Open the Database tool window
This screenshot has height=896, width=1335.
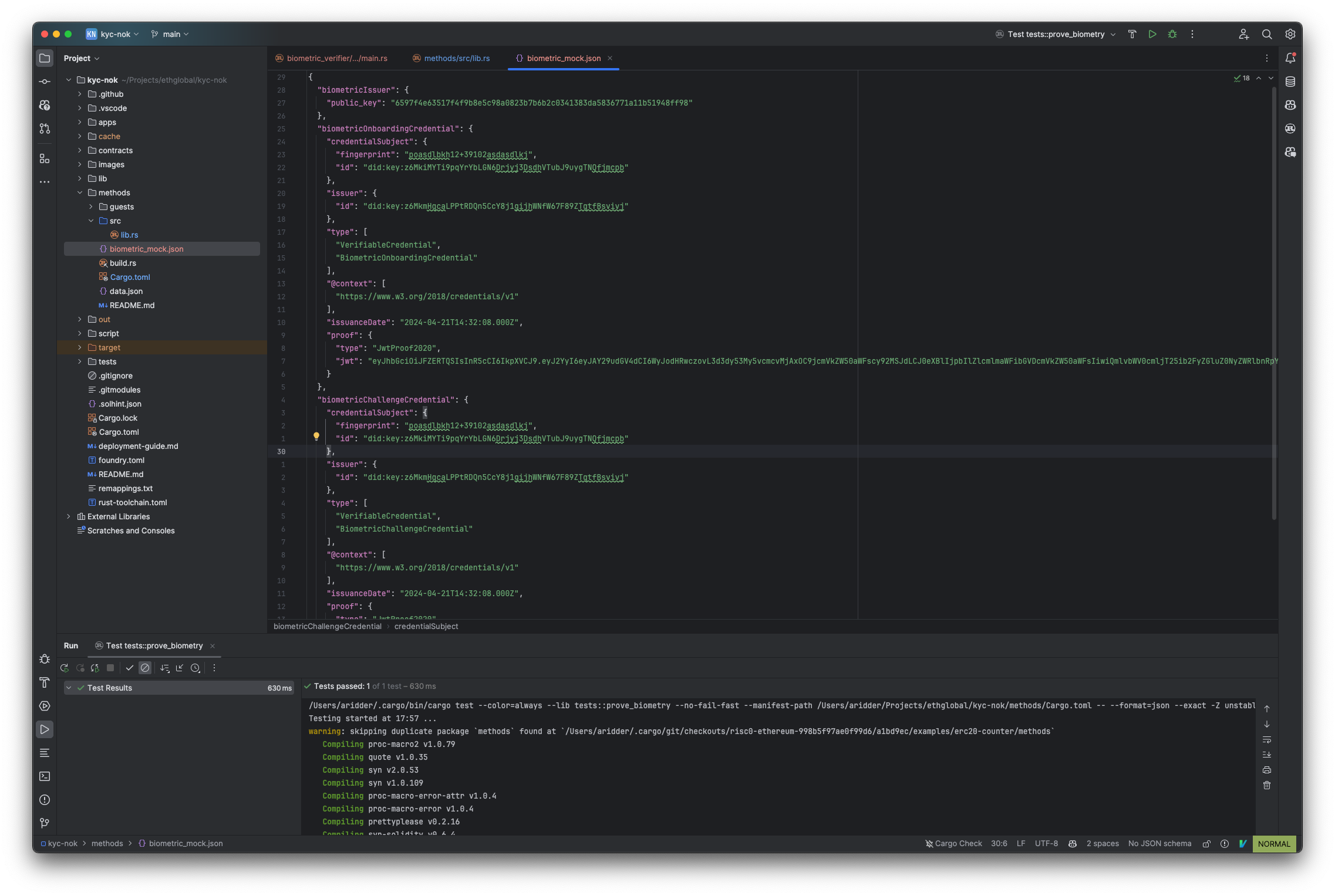pos(1290,82)
